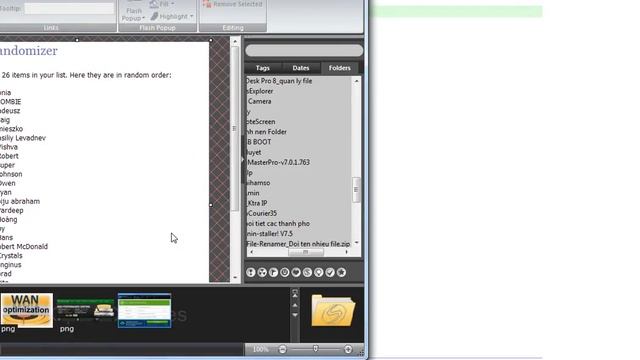Click the 100% zoom level indicator
The width and height of the screenshot is (640, 360).
[260, 349]
